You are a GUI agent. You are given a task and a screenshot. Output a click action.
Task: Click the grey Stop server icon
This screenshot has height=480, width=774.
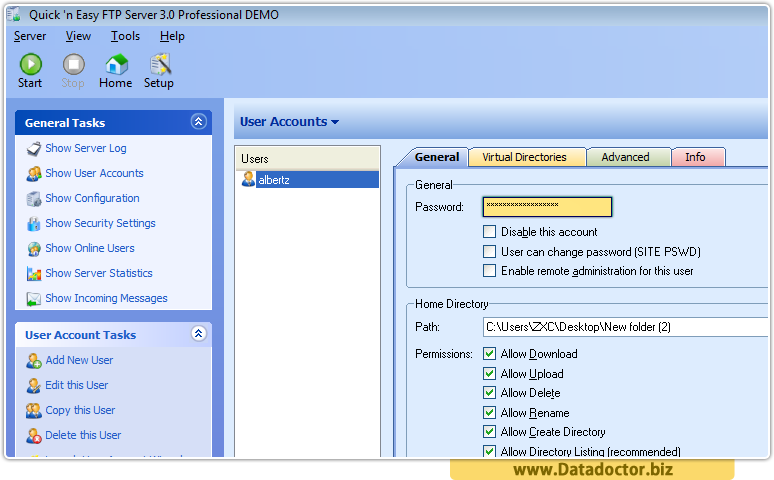74,64
